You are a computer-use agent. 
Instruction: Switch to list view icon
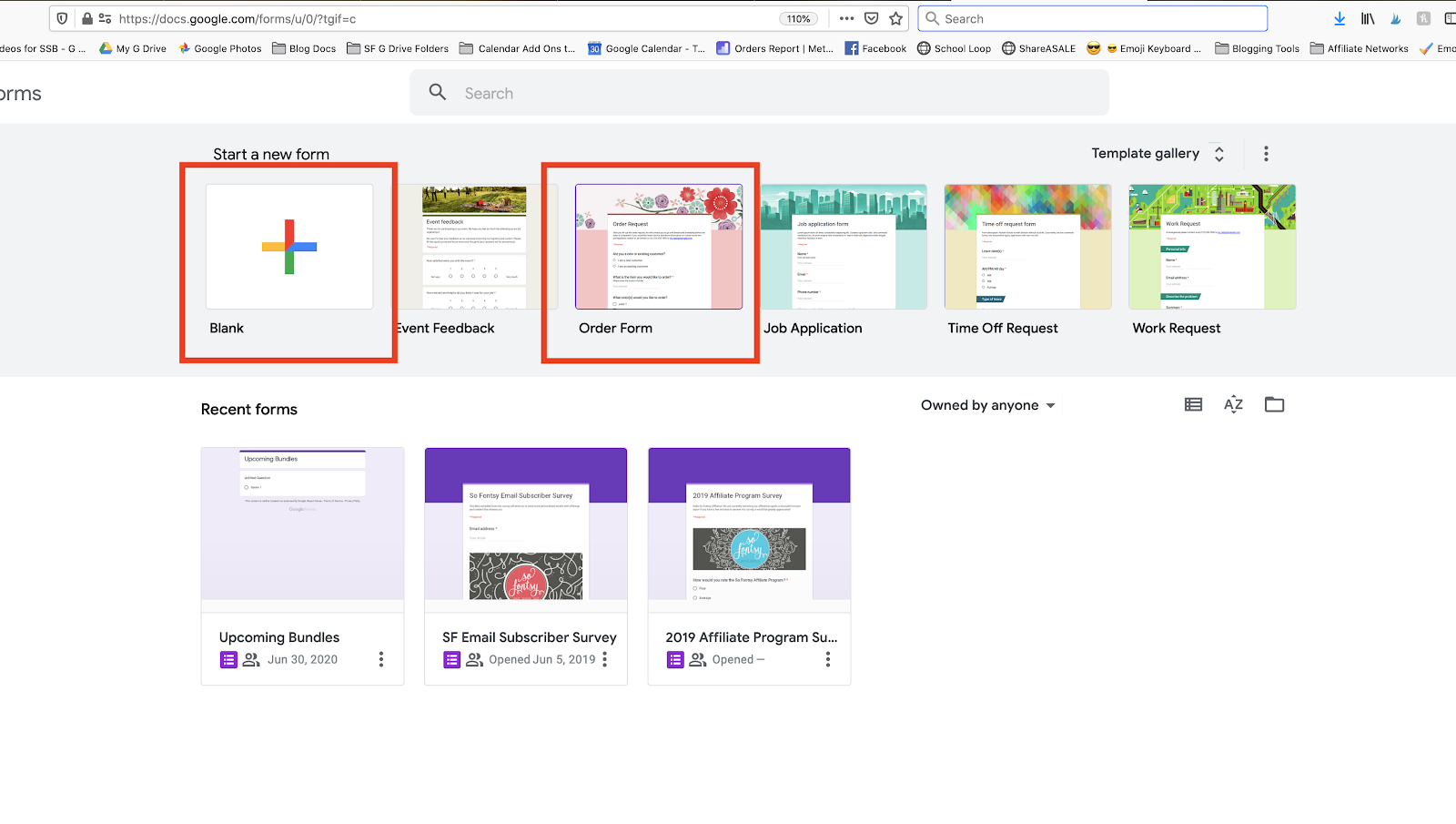1193,404
